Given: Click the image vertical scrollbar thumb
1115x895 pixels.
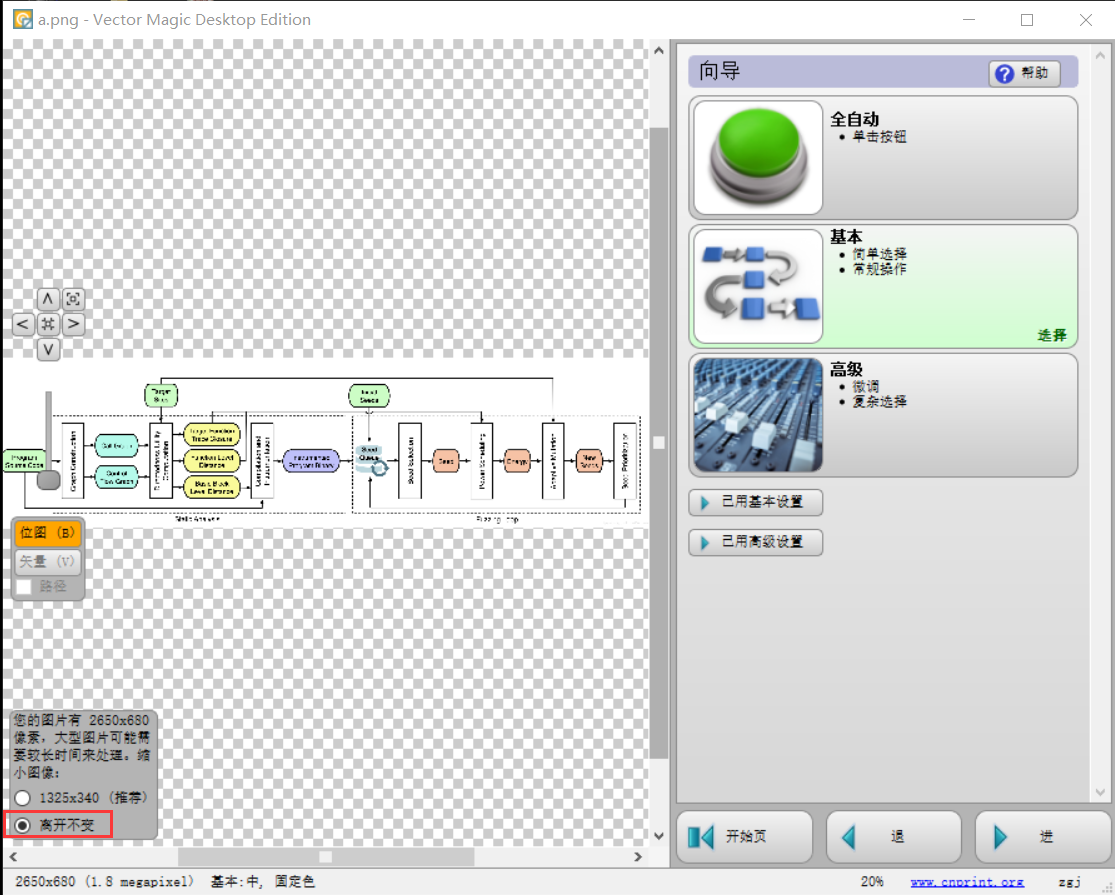Looking at the screenshot, I should [658, 442].
